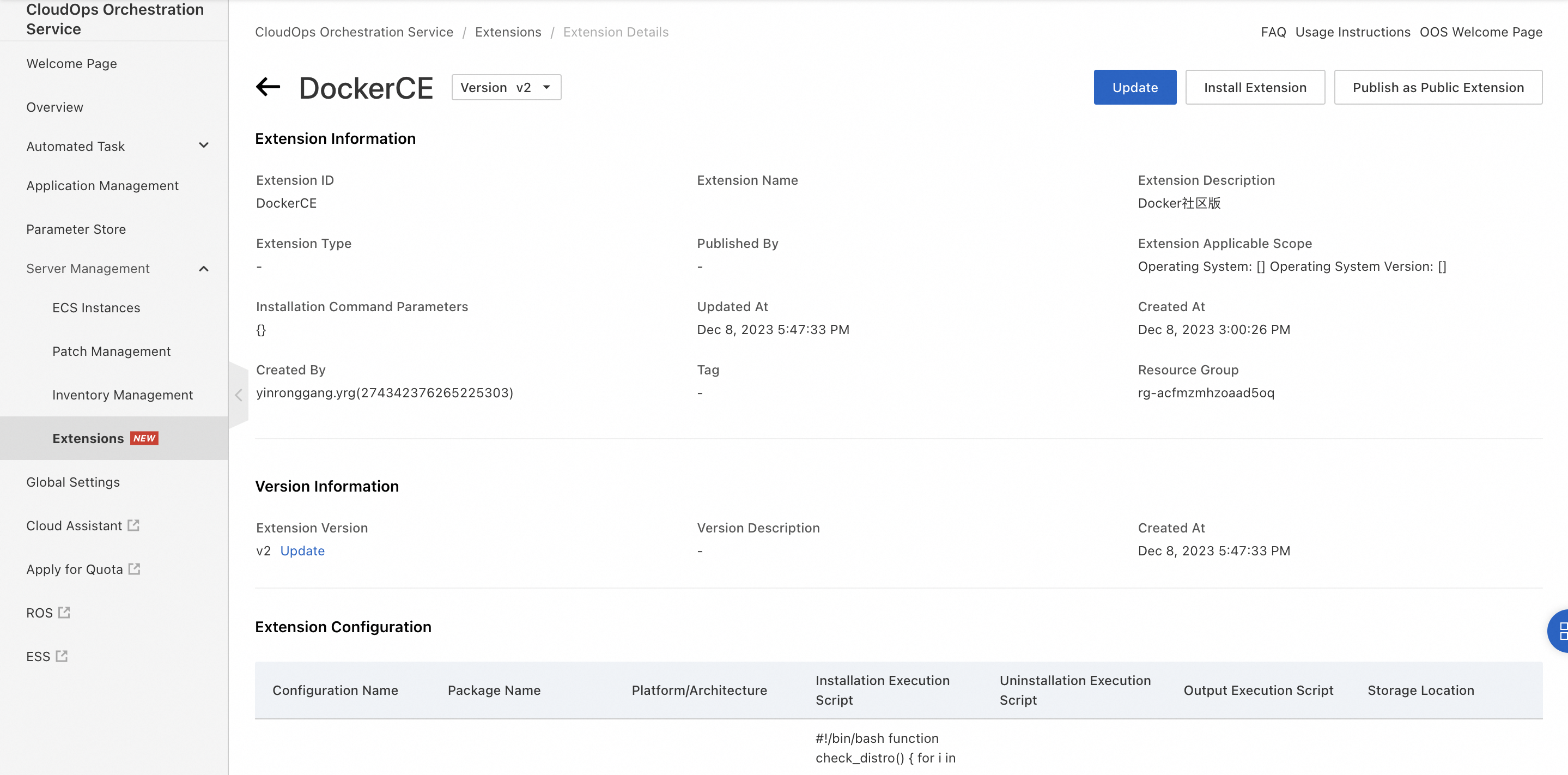Open ECS Instances in sidebar
Viewport: 1568px width, 775px height.
pos(96,307)
